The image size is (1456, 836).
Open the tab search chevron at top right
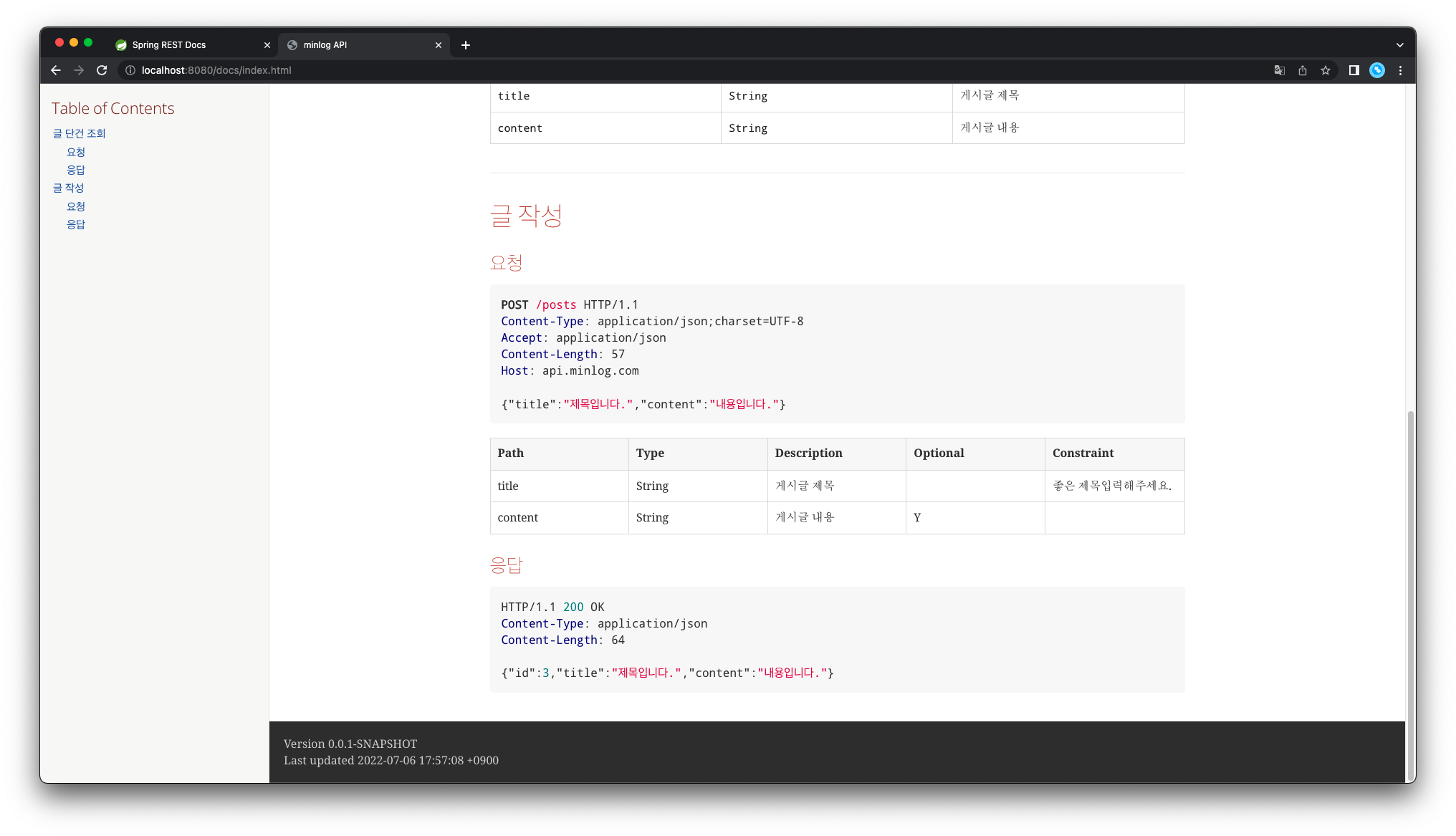tap(1400, 44)
